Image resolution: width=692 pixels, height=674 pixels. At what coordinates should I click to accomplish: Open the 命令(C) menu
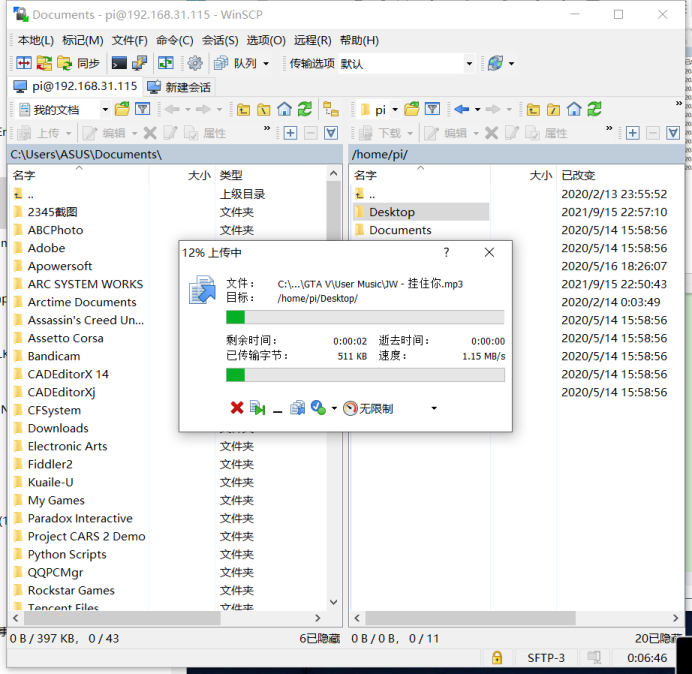tap(175, 41)
